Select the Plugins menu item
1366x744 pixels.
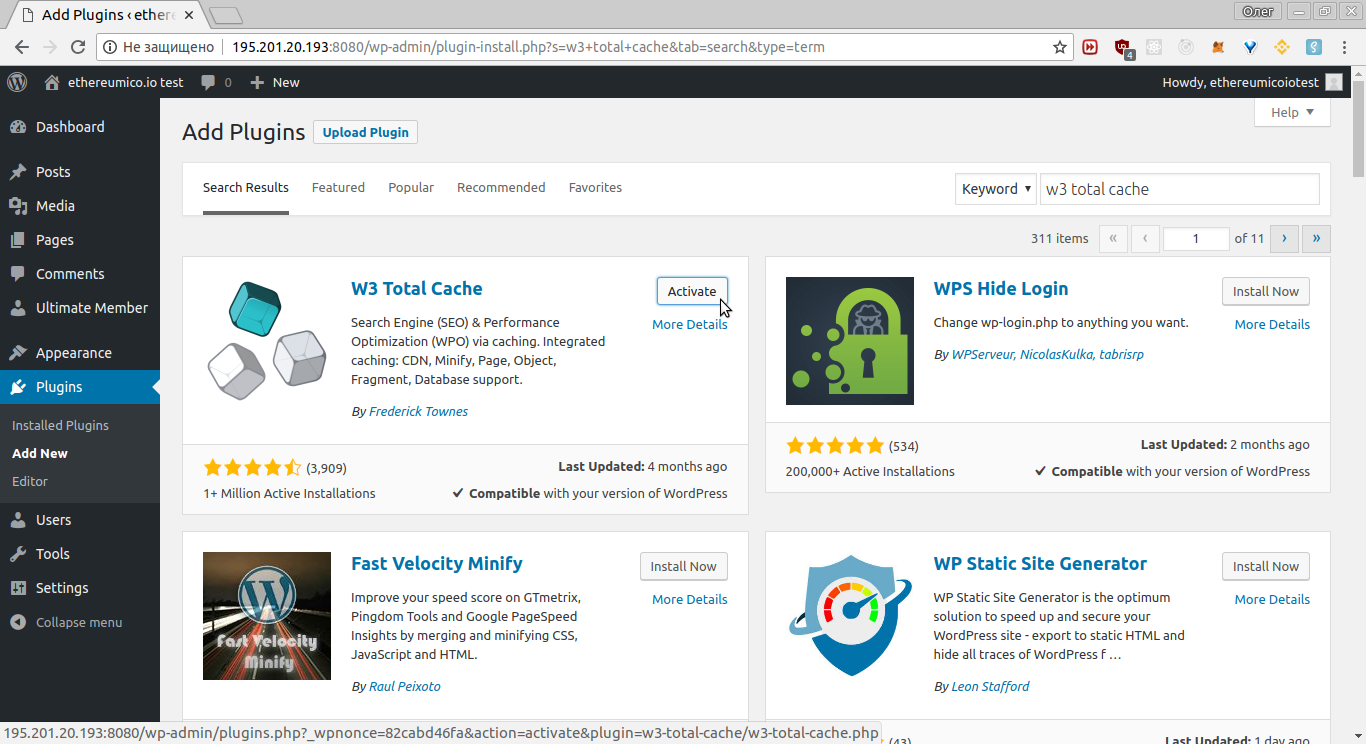click(x=80, y=387)
